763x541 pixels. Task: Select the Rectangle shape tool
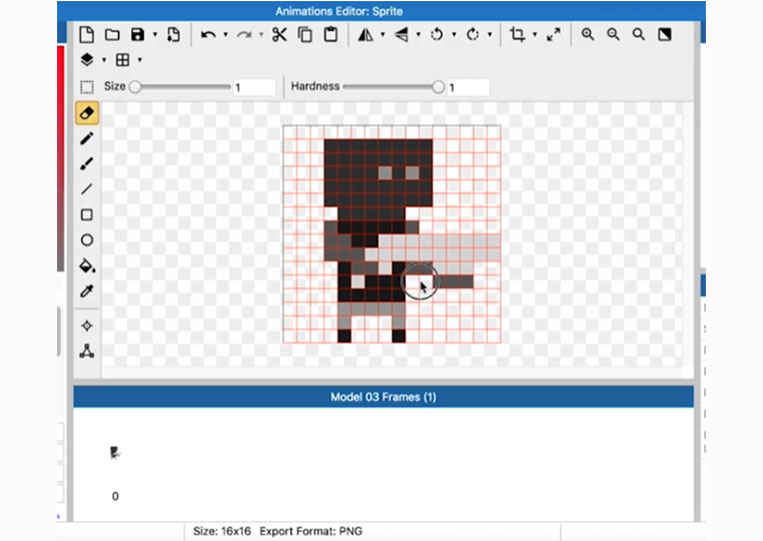87,215
